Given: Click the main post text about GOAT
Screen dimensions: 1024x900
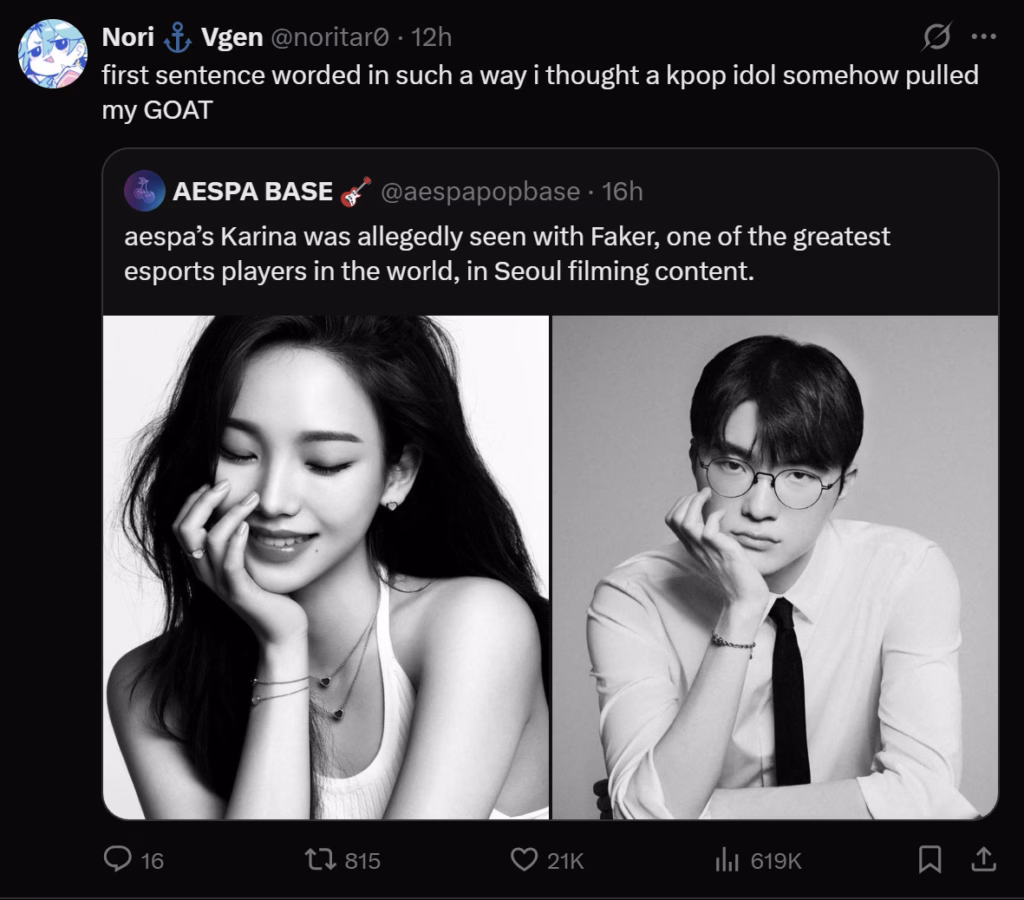Looking at the screenshot, I should tap(540, 92).
